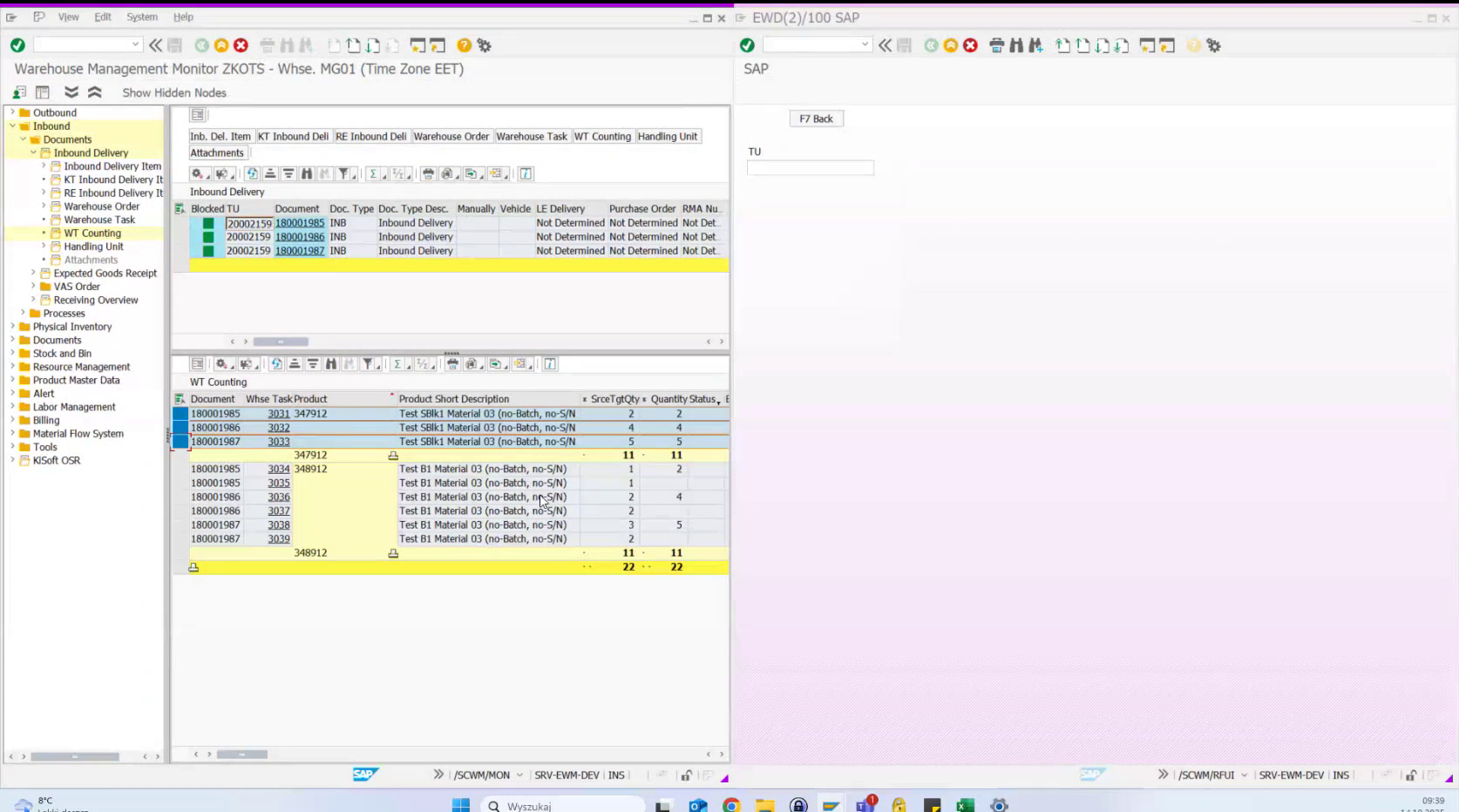The image size is (1459, 812).
Task: Apply a filter in the WT Counting grid
Action: (368, 364)
